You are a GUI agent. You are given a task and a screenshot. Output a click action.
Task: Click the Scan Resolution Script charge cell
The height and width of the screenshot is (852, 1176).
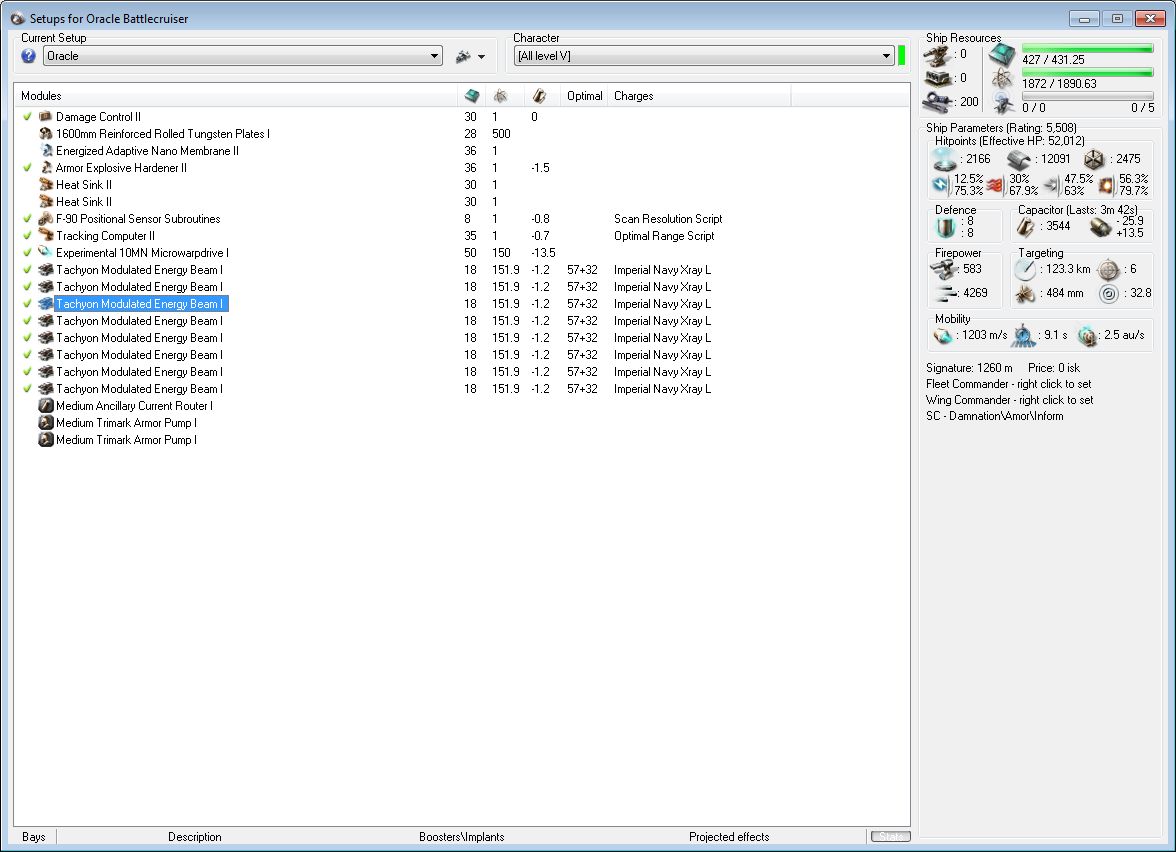[668, 219]
